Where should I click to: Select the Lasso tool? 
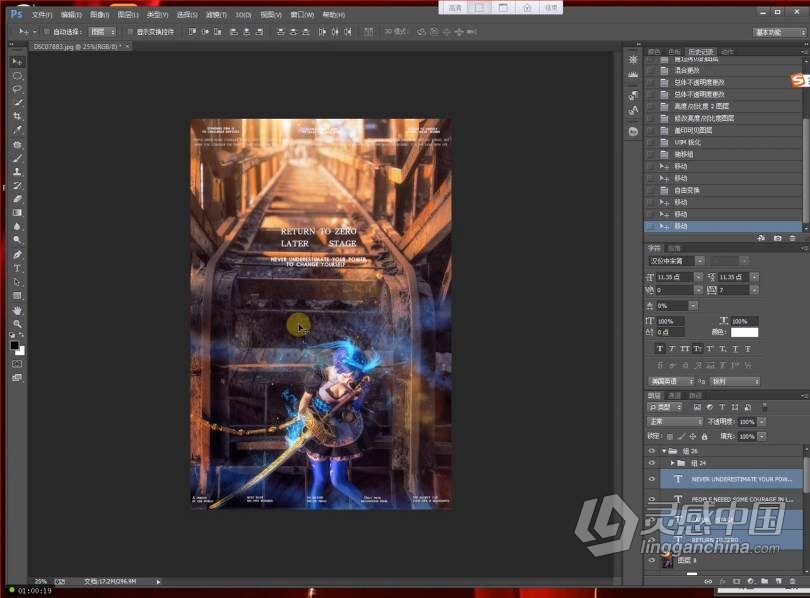click(x=17, y=89)
